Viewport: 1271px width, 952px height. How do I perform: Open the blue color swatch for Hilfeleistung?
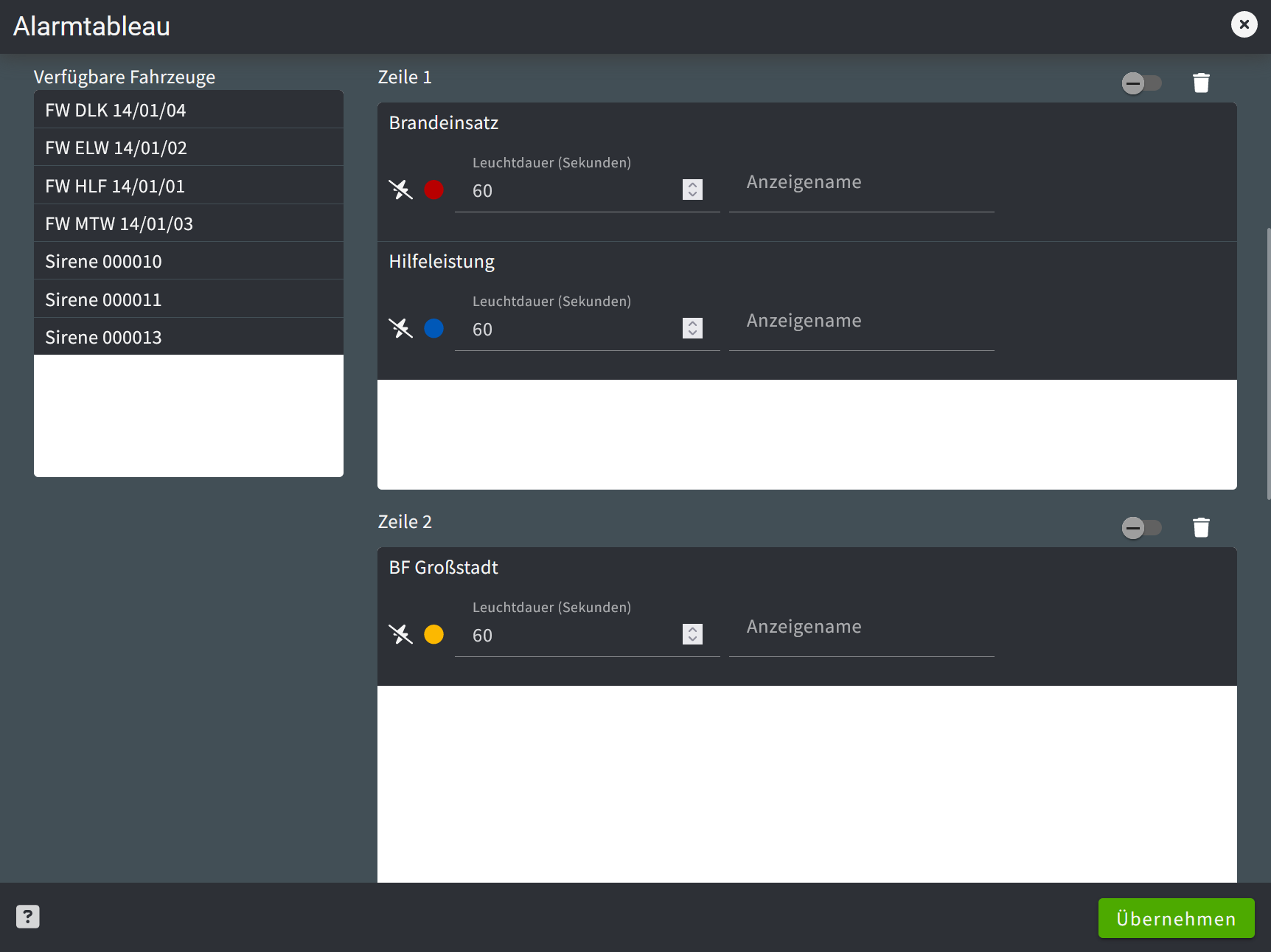(x=433, y=328)
